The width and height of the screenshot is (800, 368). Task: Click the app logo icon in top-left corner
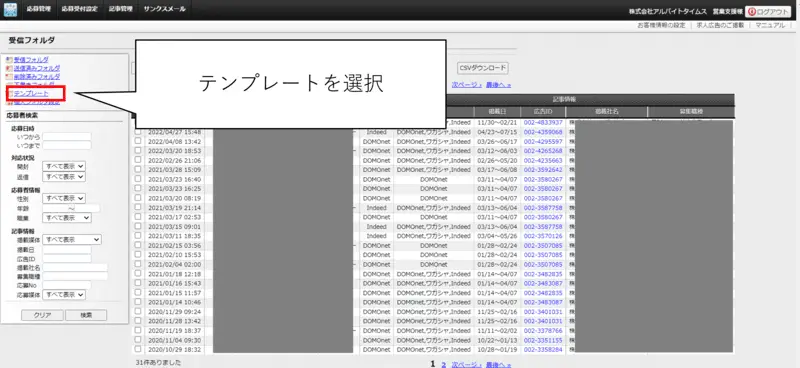[10, 10]
